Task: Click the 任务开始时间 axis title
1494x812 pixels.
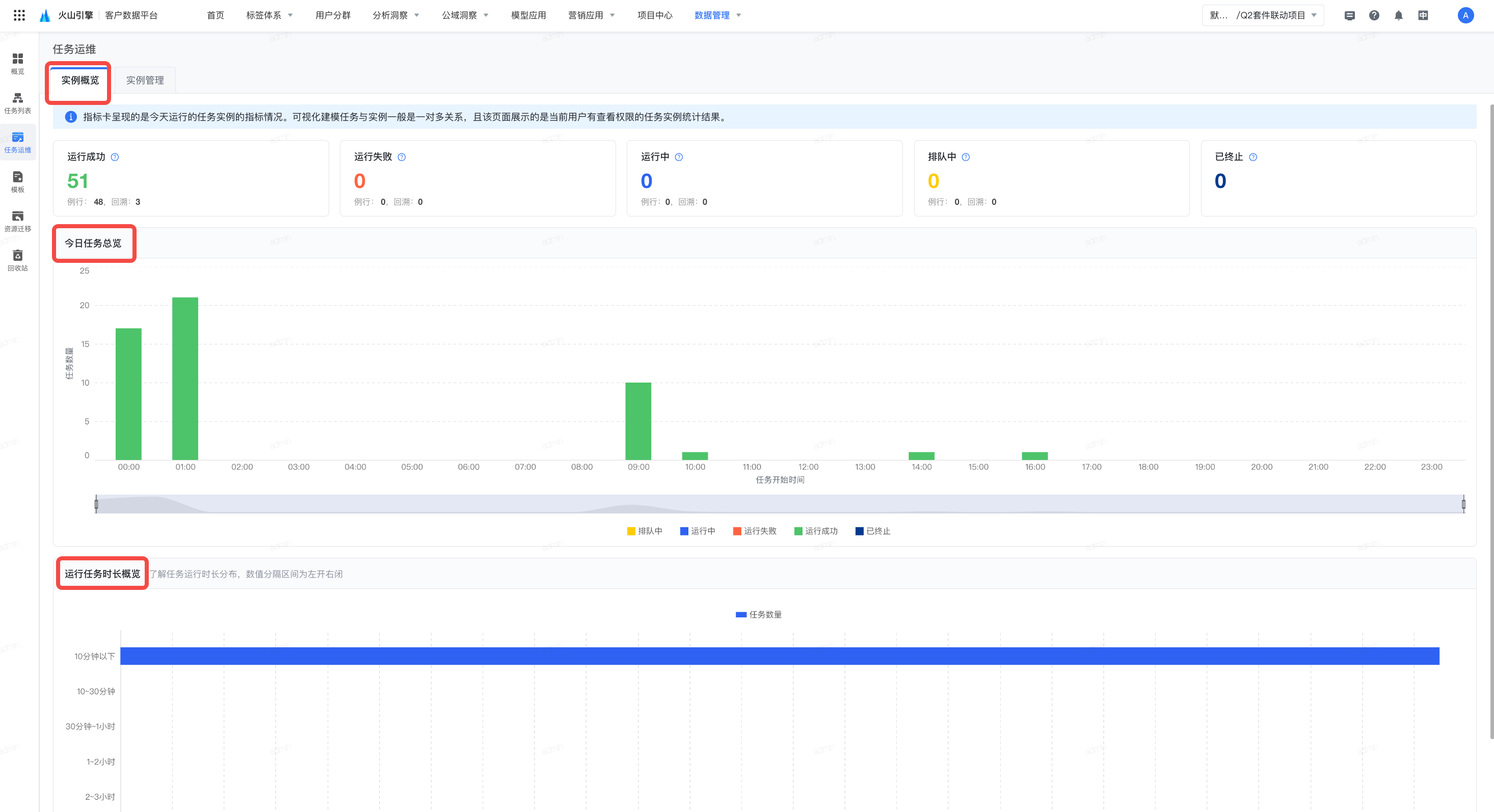Action: coord(780,480)
